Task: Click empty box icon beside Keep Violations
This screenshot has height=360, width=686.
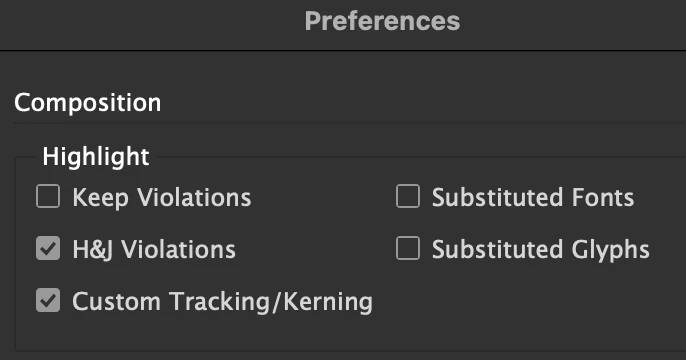Action: (48, 196)
